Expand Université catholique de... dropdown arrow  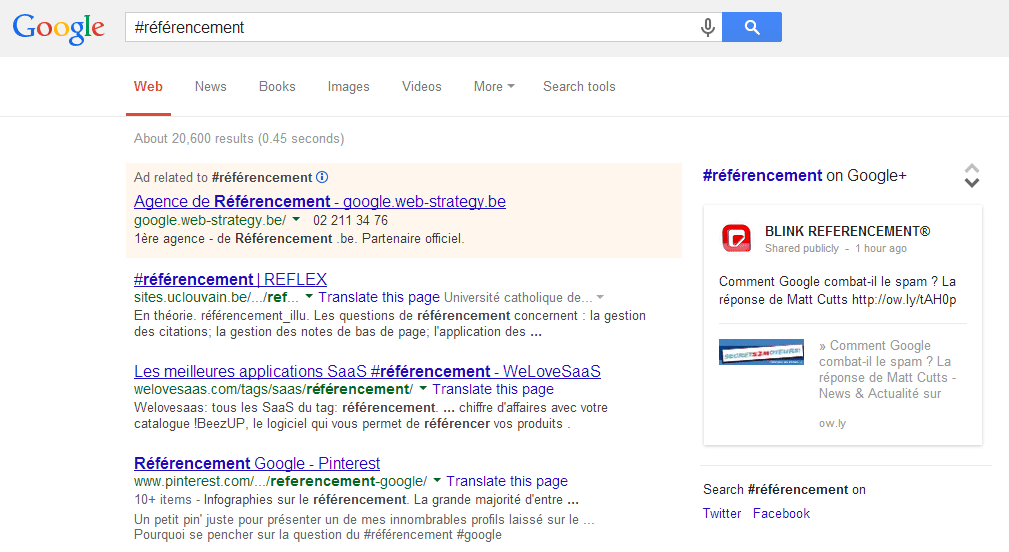click(600, 297)
